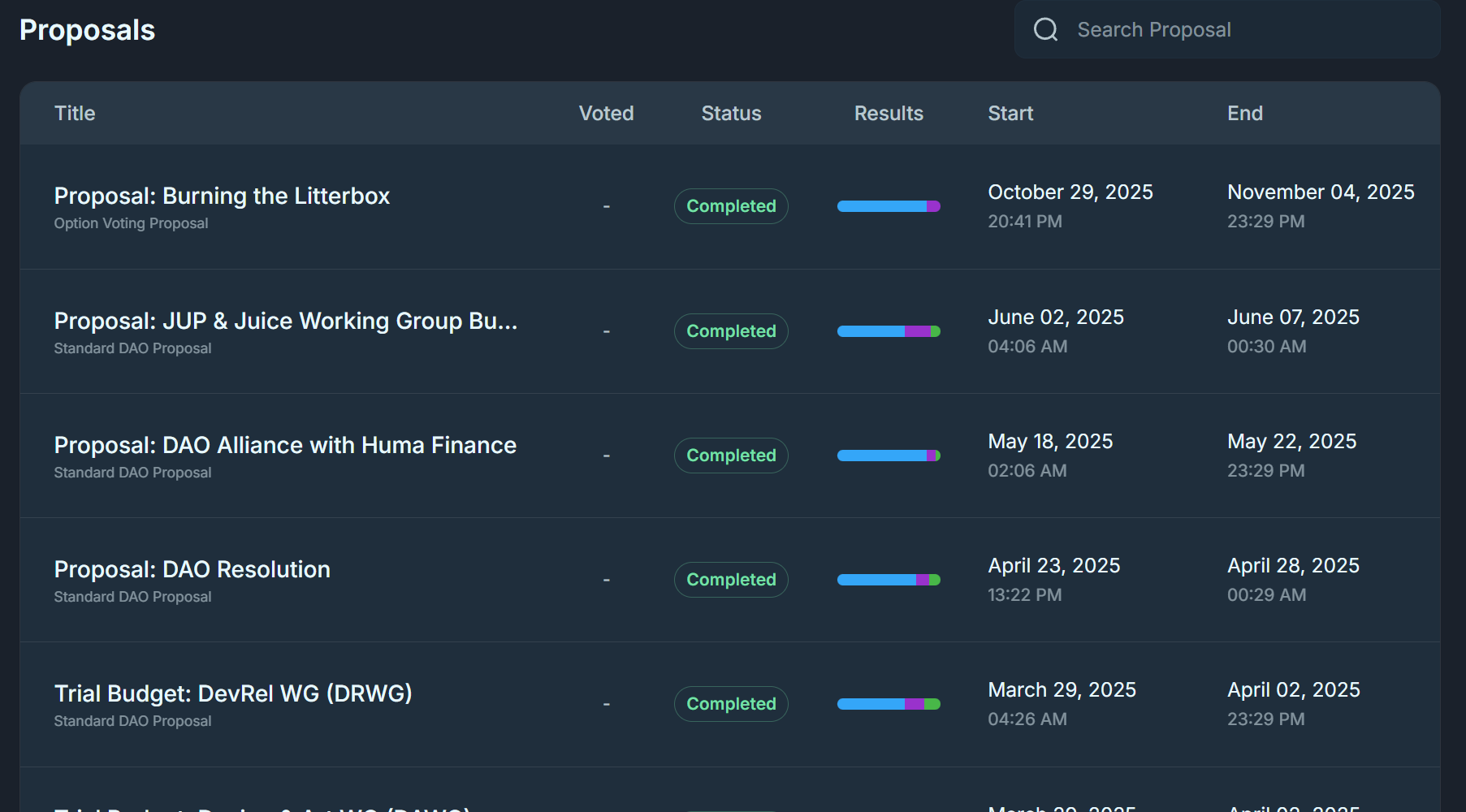Click the Status column header
1466x812 pixels.
click(x=731, y=114)
